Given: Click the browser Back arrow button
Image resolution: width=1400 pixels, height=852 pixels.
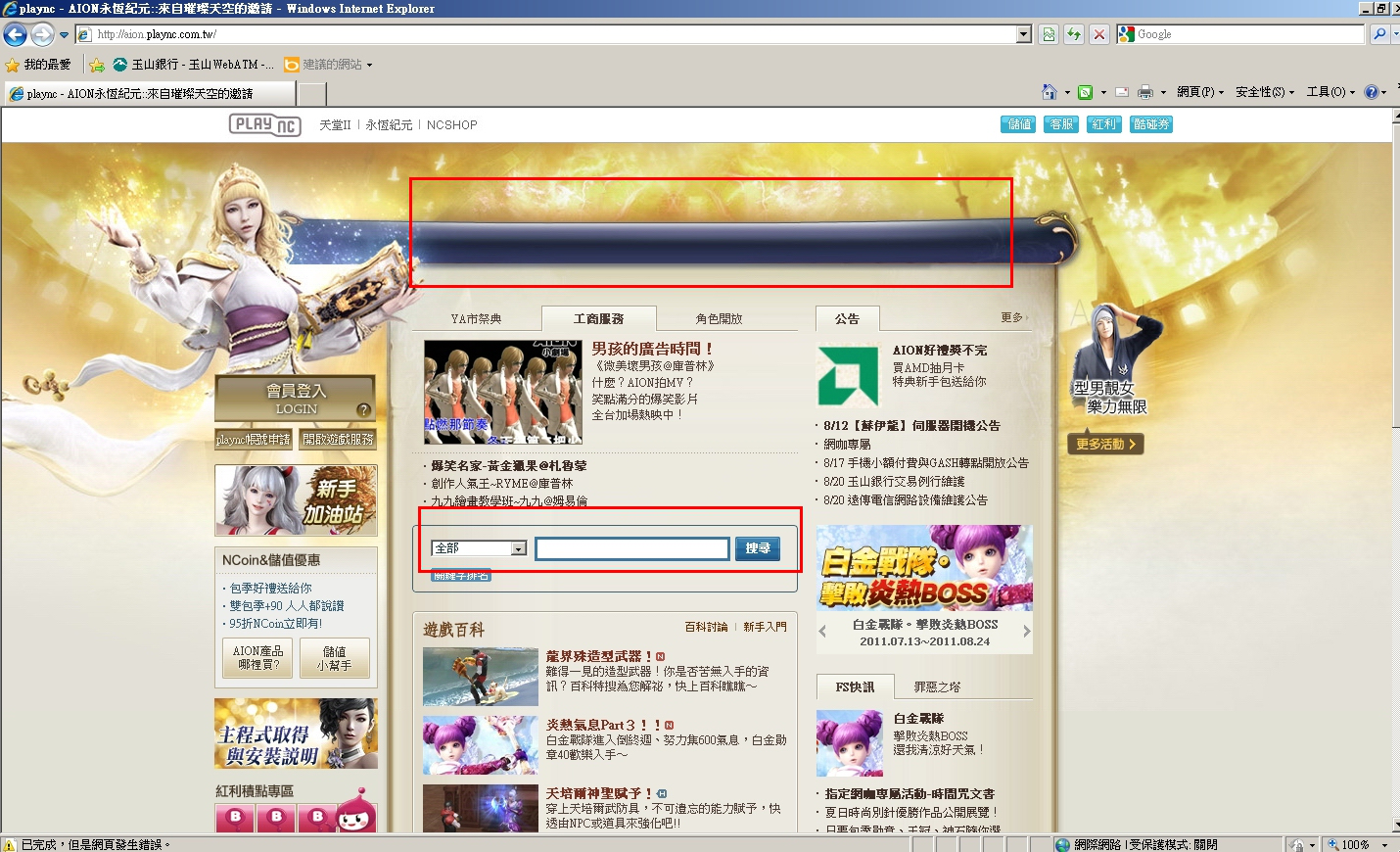Looking at the screenshot, I should 15,35.
